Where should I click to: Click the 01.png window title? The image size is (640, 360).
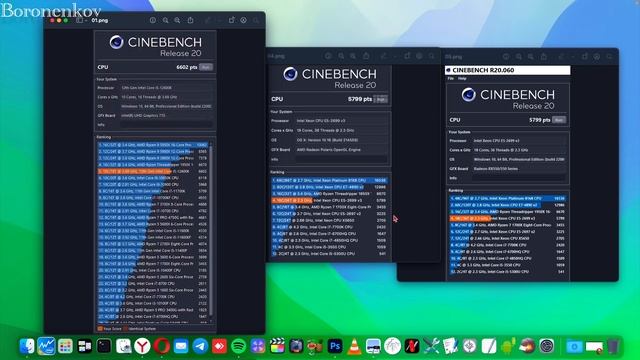(x=100, y=20)
